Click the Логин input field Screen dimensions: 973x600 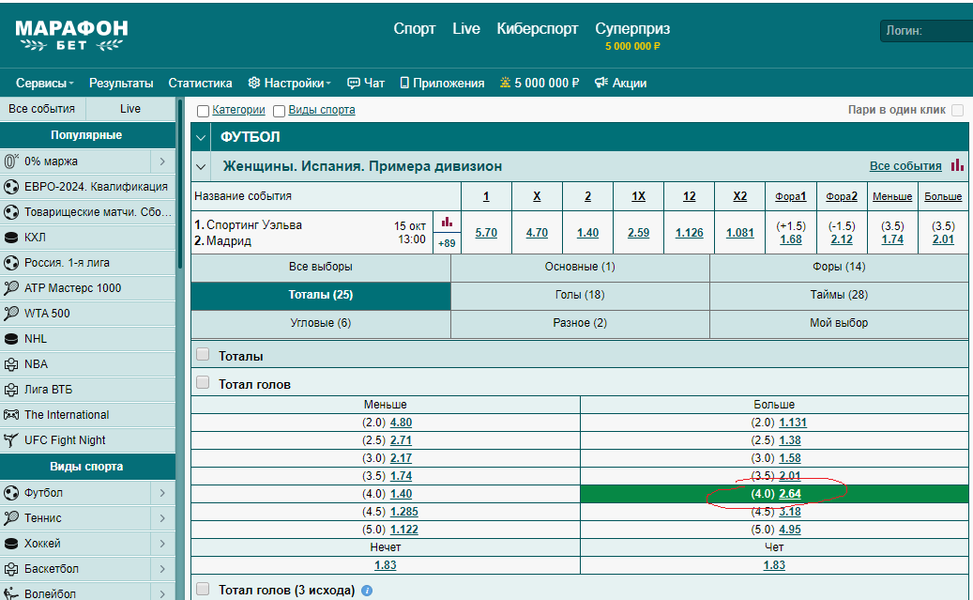click(x=925, y=31)
